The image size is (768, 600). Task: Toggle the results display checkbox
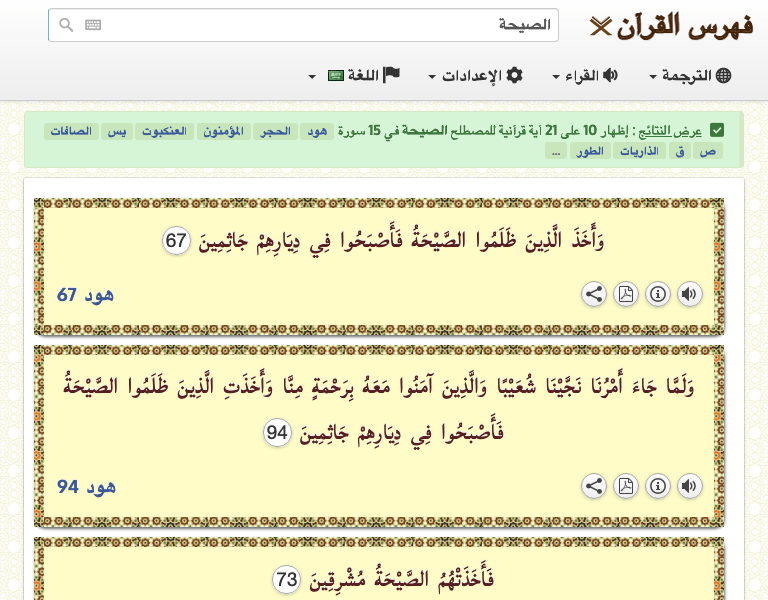[x=717, y=131]
